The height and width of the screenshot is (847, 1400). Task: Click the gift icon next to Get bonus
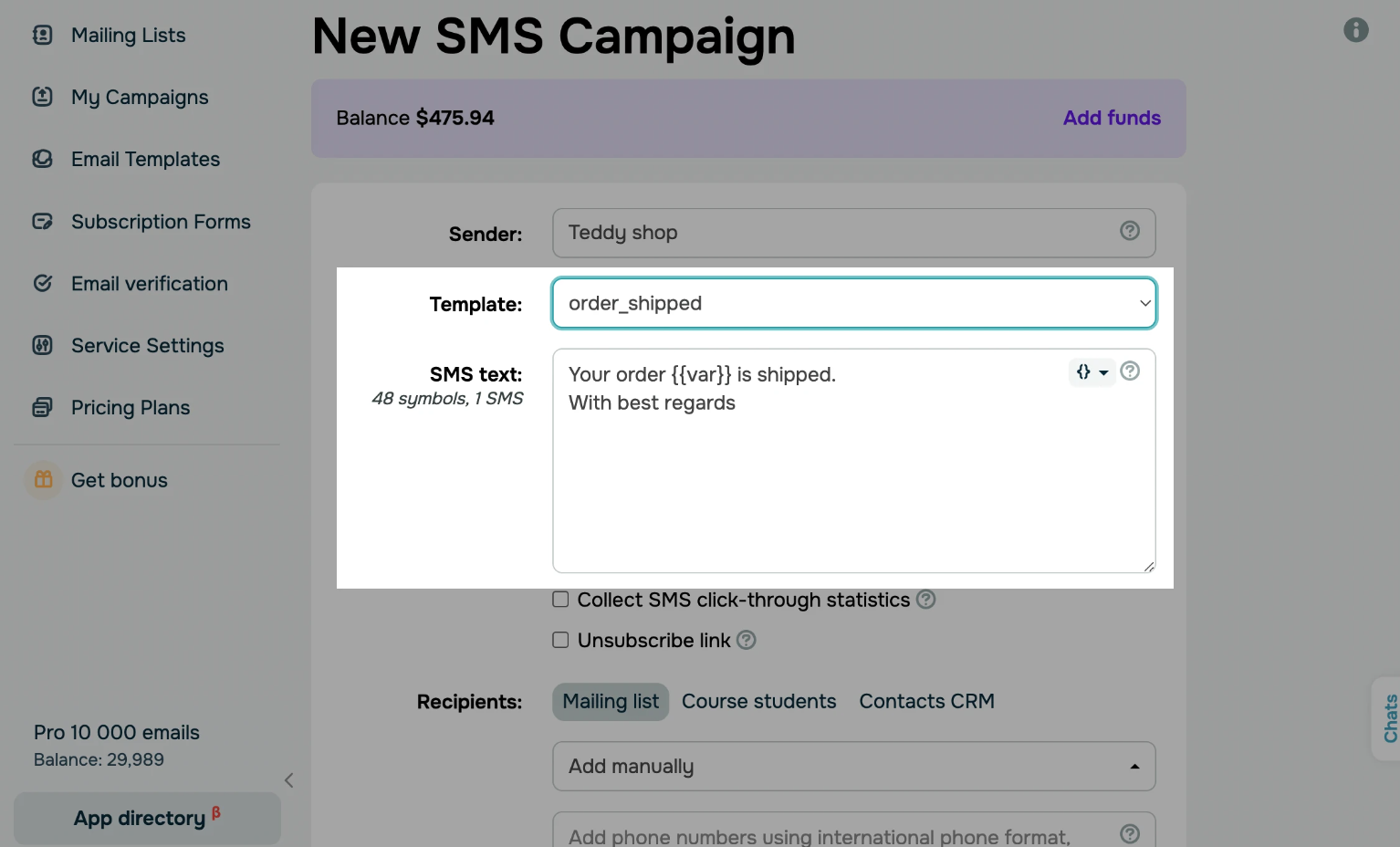click(43, 479)
